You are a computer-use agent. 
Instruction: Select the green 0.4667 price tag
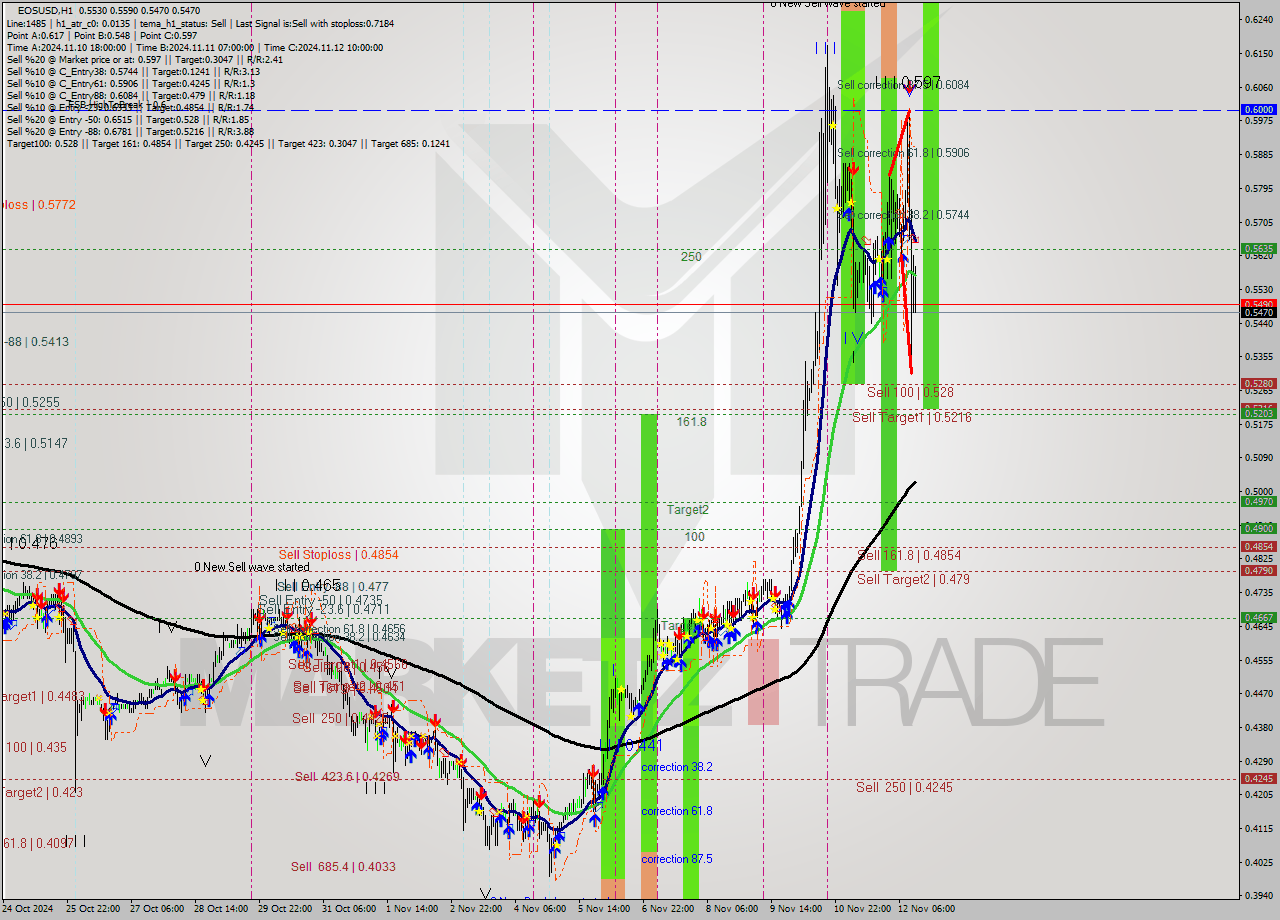(1258, 618)
